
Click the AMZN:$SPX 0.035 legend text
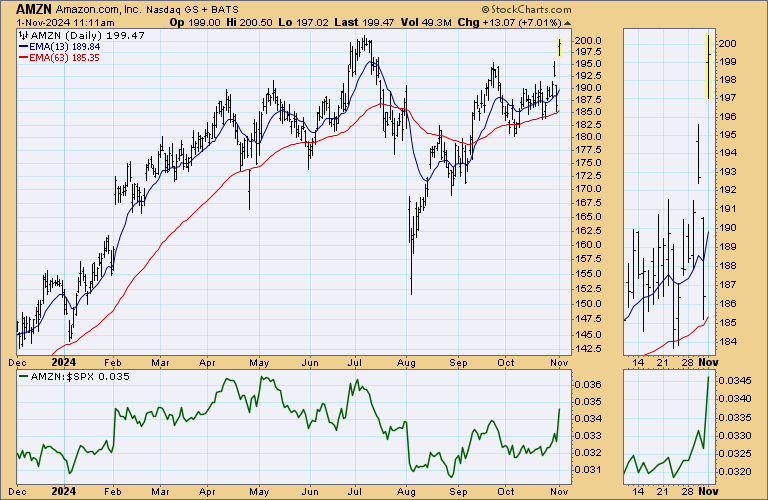80,377
